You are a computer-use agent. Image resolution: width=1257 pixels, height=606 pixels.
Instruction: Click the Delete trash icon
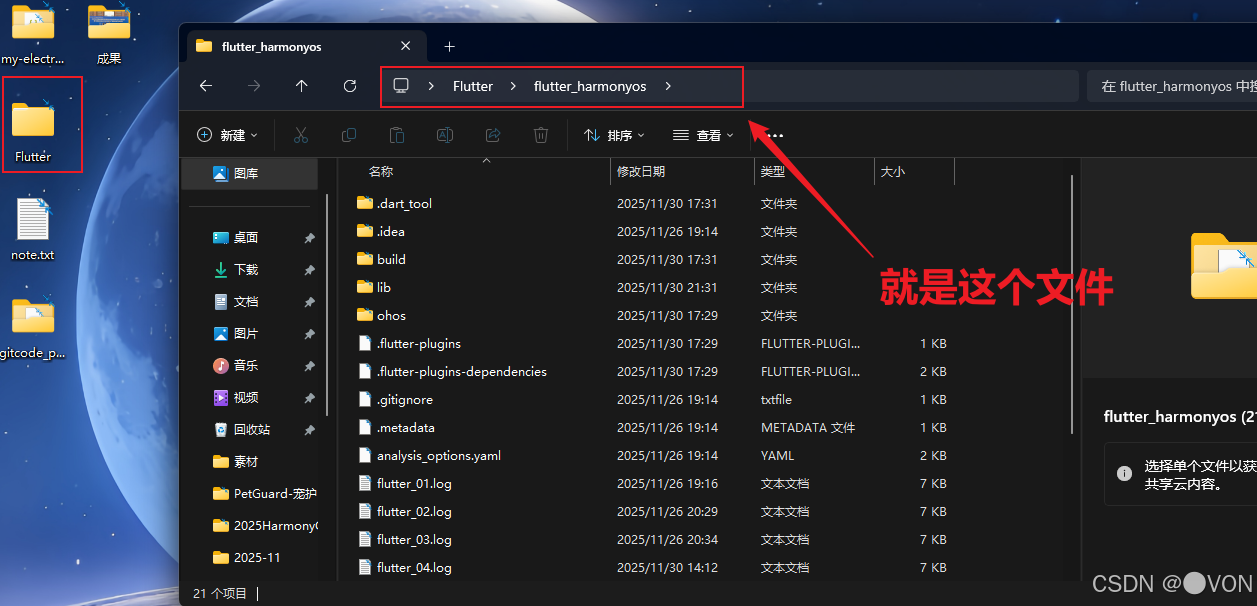(x=541, y=135)
